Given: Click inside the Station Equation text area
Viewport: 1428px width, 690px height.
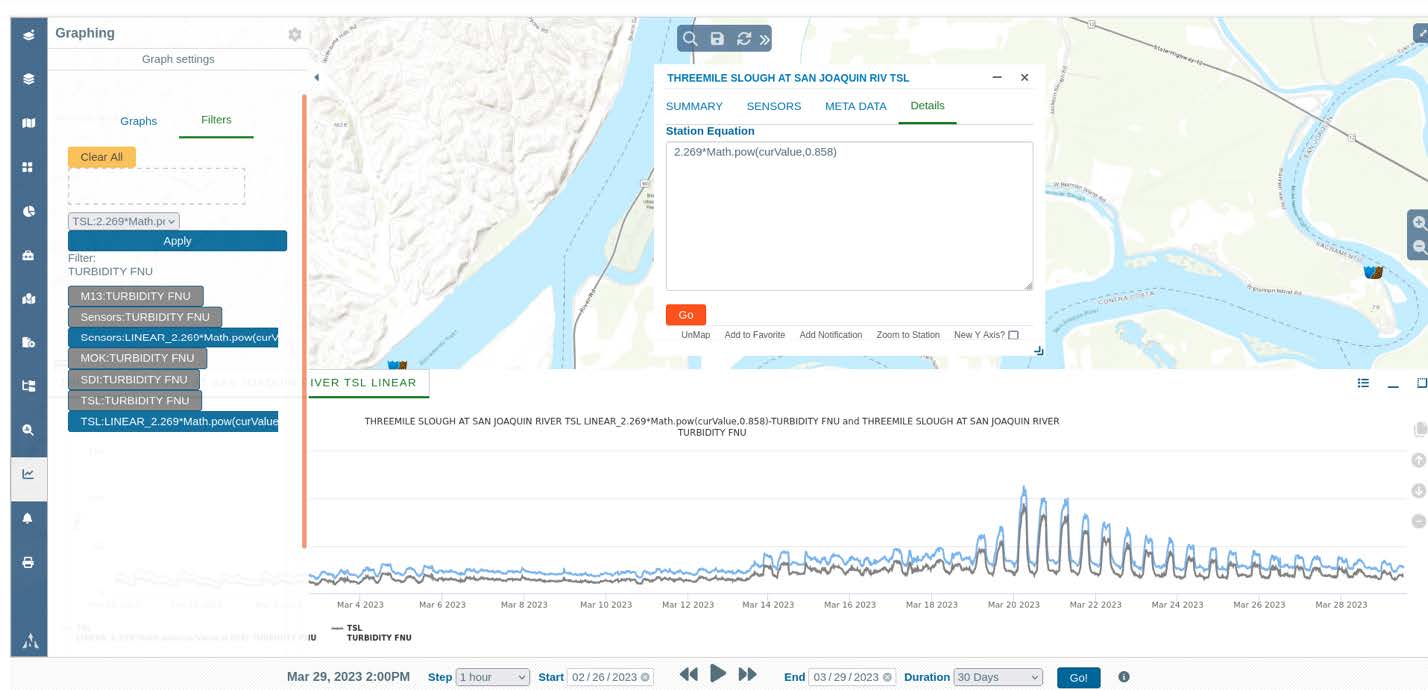Looking at the screenshot, I should (848, 216).
